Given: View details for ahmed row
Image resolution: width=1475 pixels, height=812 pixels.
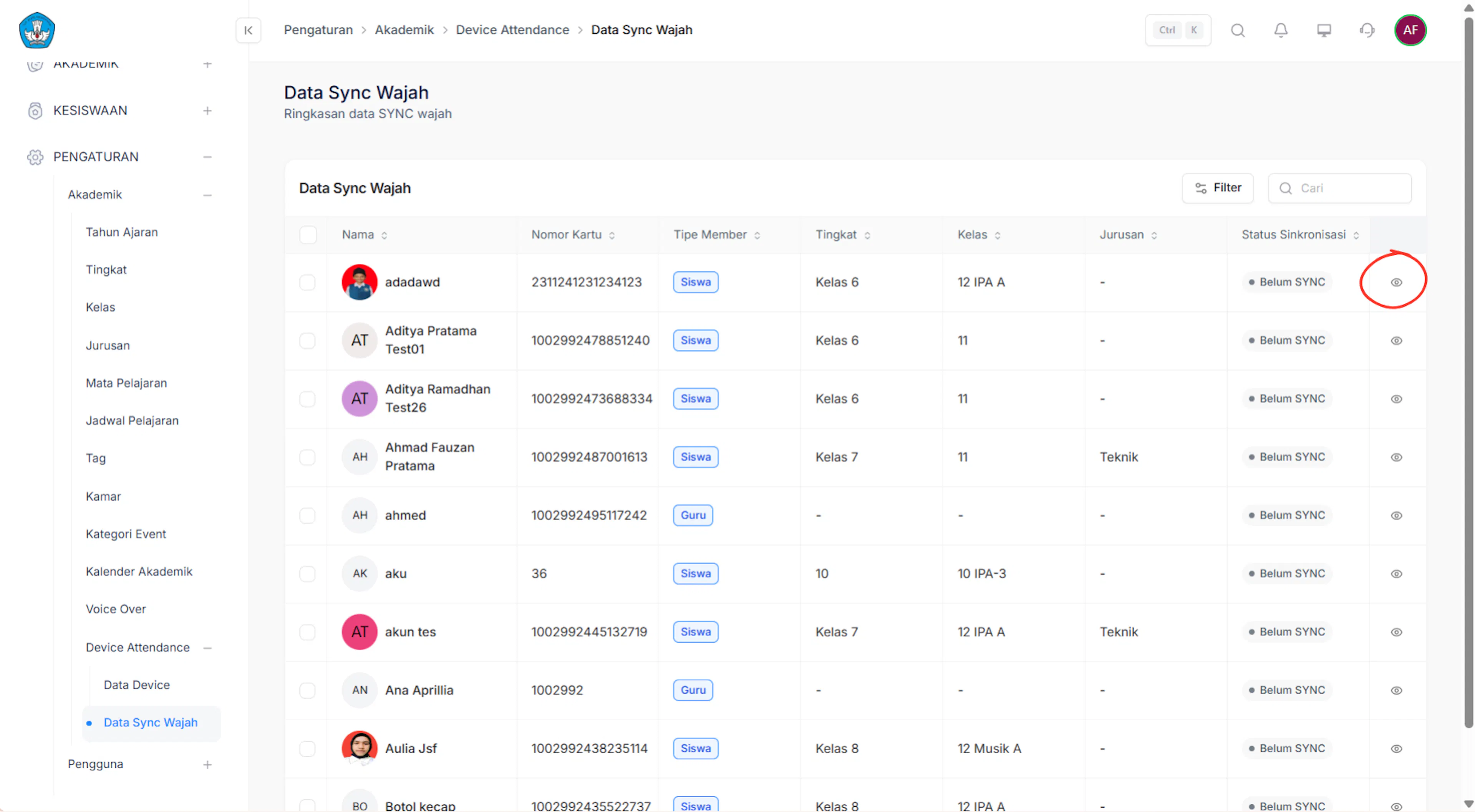Looking at the screenshot, I should pyautogui.click(x=1396, y=516).
